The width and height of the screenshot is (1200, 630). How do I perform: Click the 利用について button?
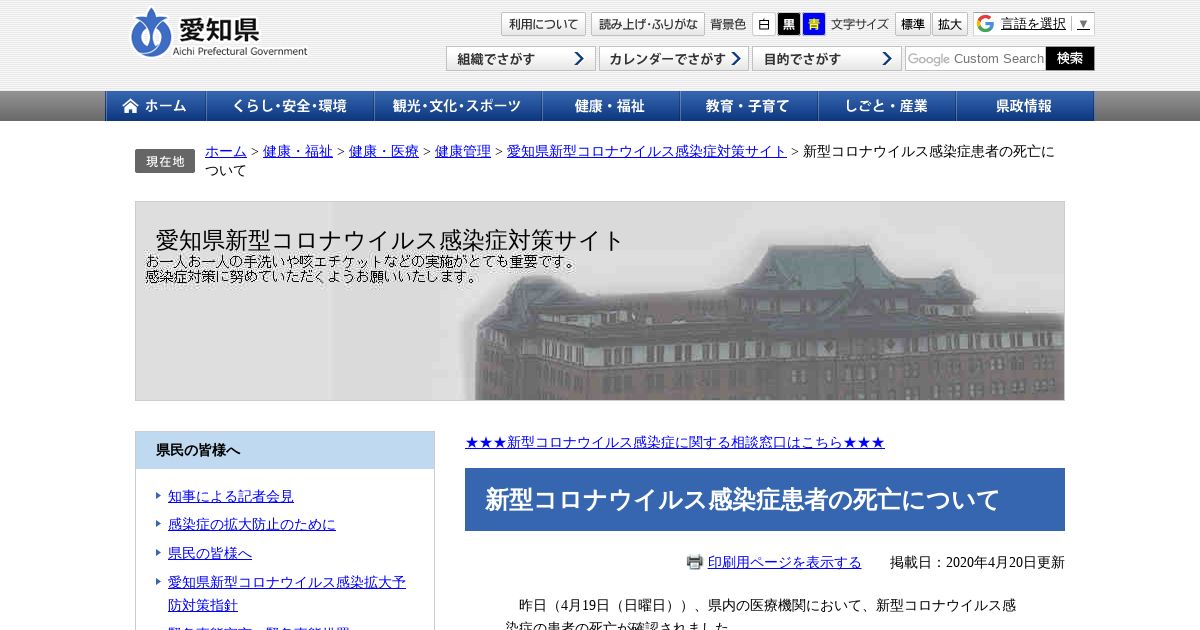(x=543, y=24)
